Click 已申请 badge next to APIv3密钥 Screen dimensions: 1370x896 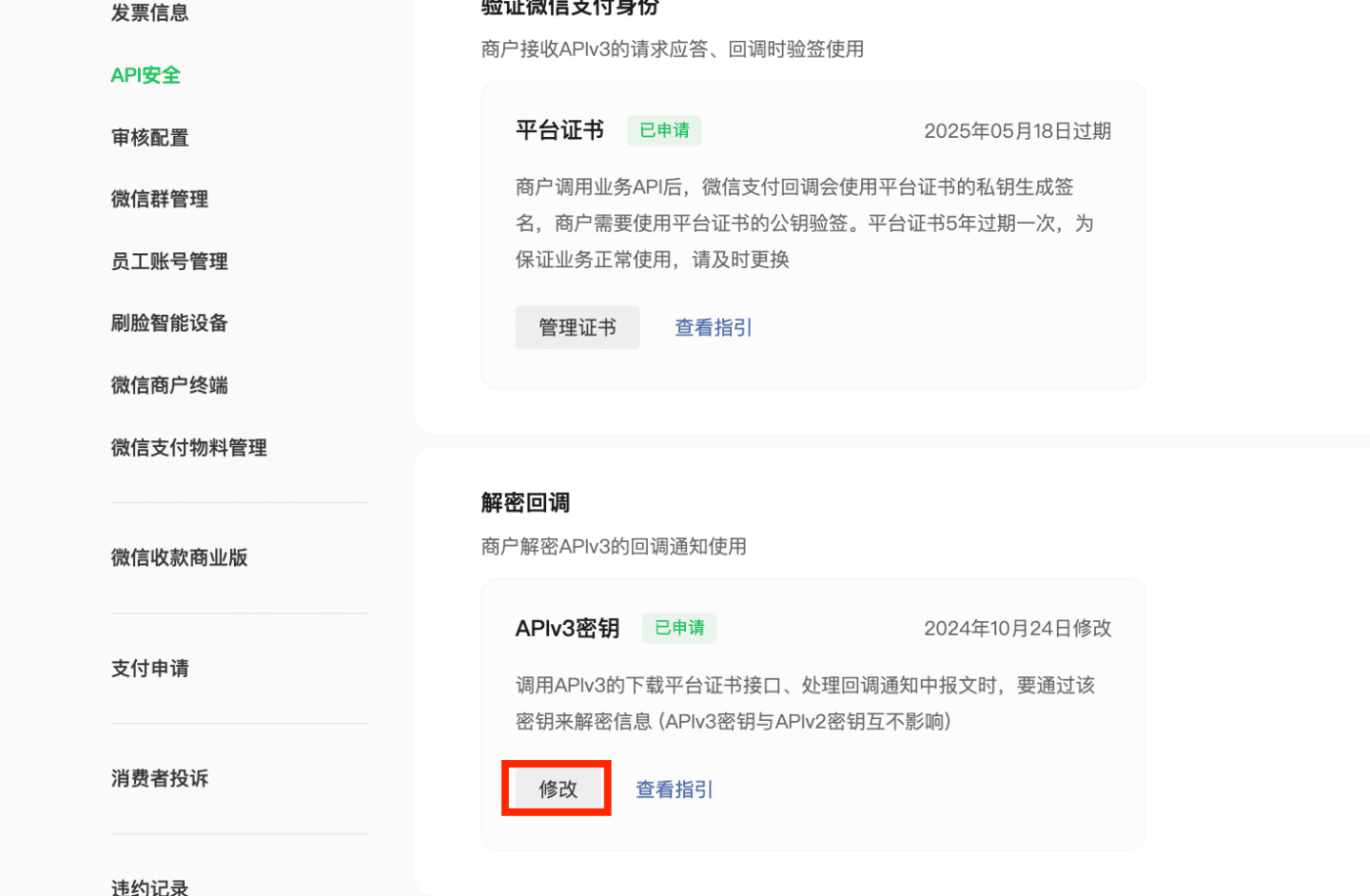tap(679, 628)
